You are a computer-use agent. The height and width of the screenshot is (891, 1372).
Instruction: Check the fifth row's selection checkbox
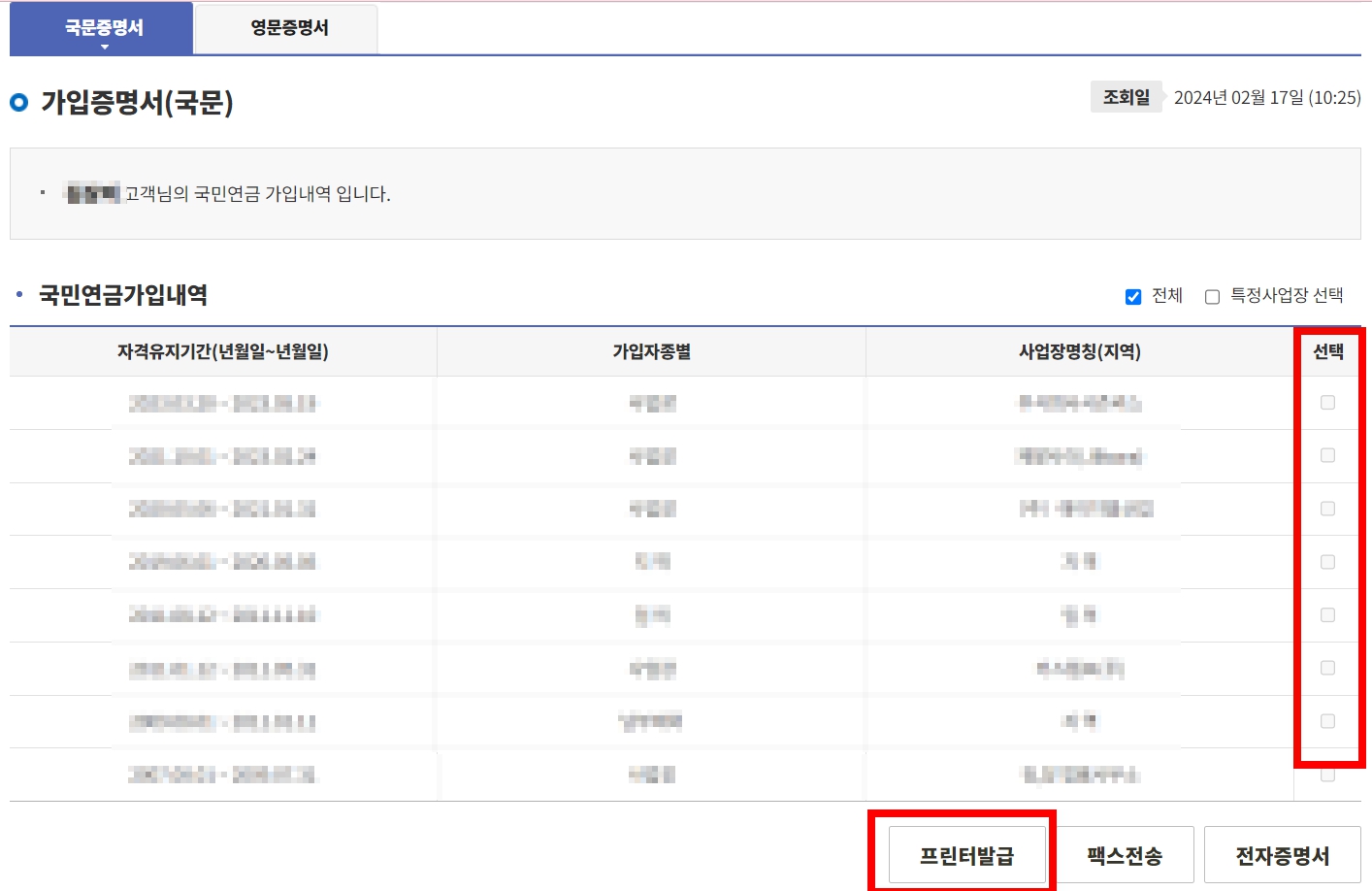[1327, 614]
